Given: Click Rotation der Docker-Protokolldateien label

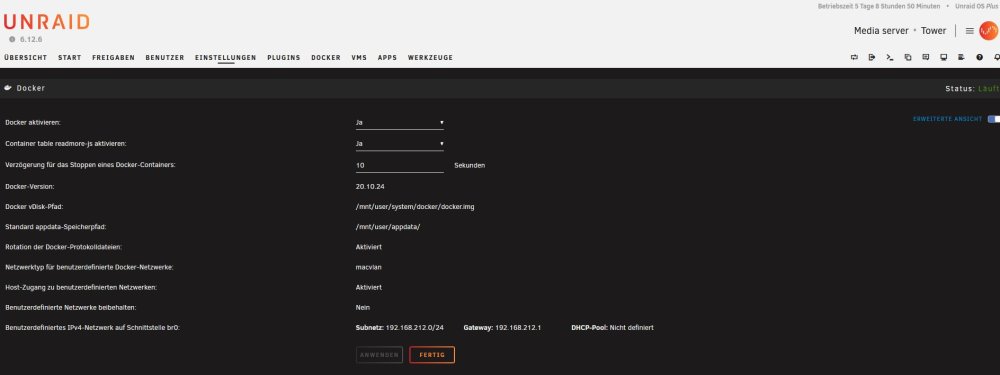Looking at the screenshot, I should pos(63,247).
